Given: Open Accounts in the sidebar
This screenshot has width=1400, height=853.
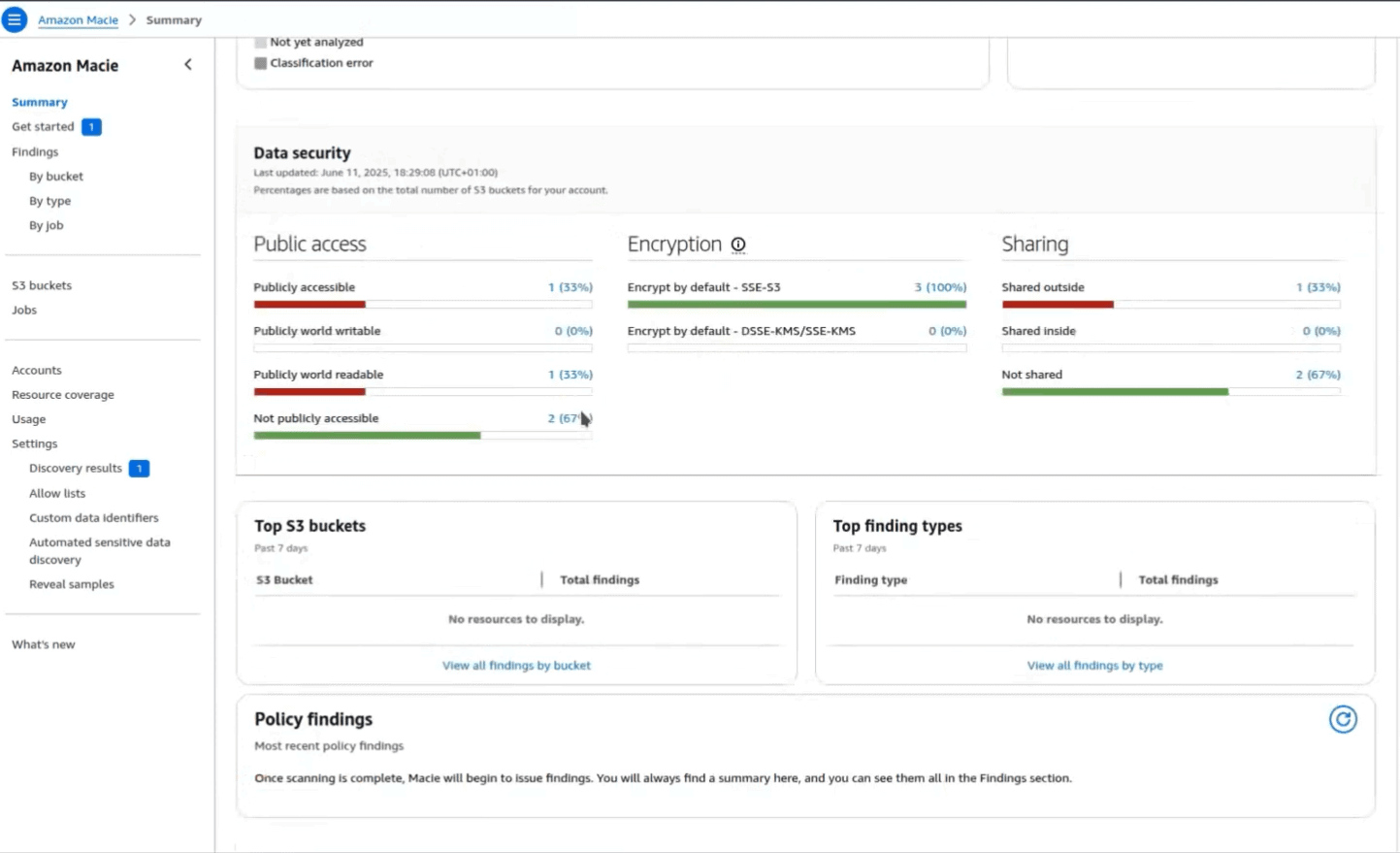Looking at the screenshot, I should point(37,371).
